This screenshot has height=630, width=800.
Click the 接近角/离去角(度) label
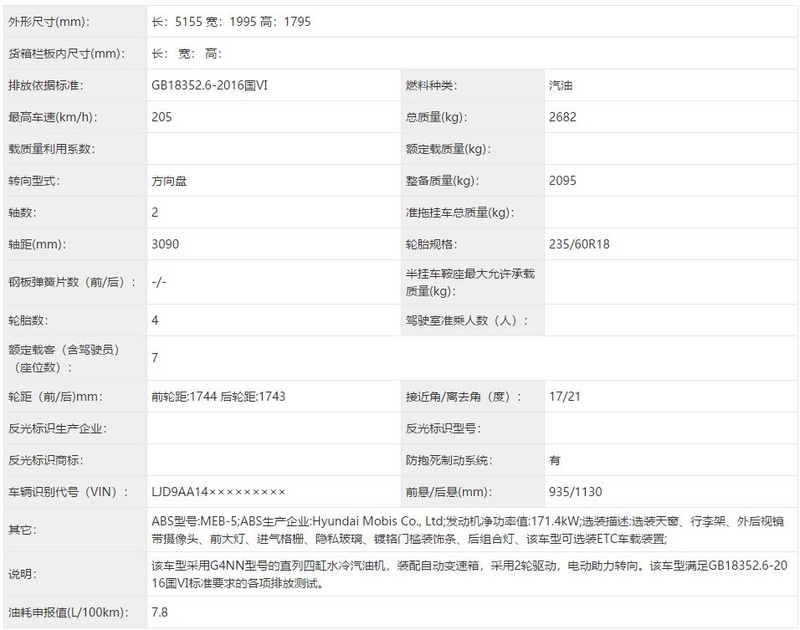tap(464, 397)
